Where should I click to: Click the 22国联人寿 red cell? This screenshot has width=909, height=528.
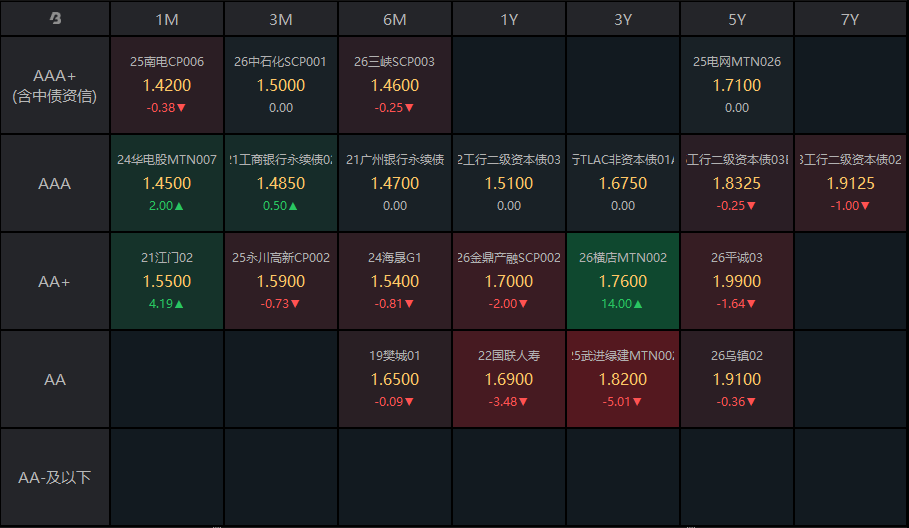pyautogui.click(x=509, y=379)
